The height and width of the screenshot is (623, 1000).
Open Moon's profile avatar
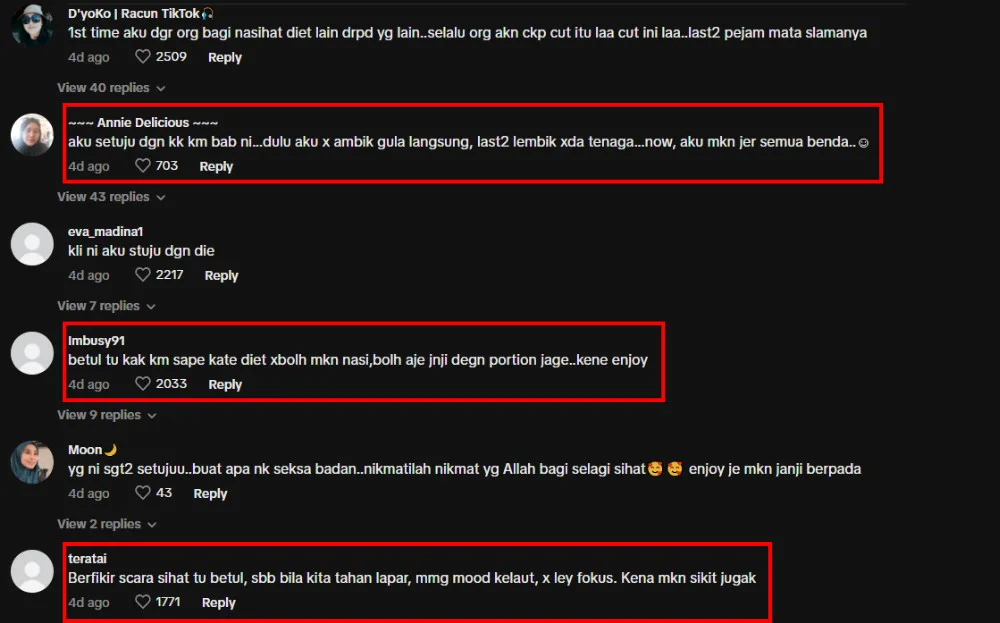click(32, 462)
